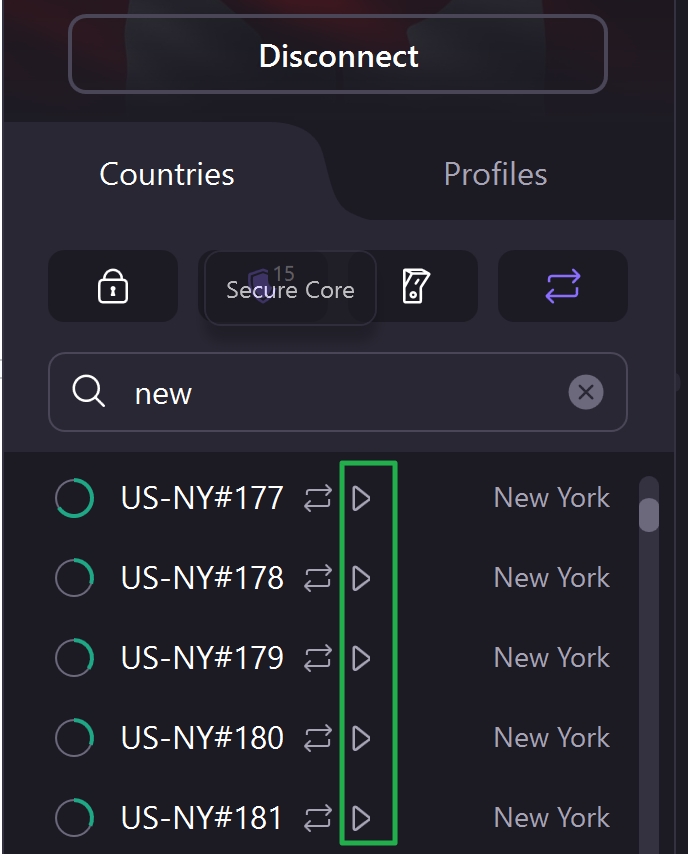Click the search magnifier icon
The image size is (688, 854).
point(88,392)
